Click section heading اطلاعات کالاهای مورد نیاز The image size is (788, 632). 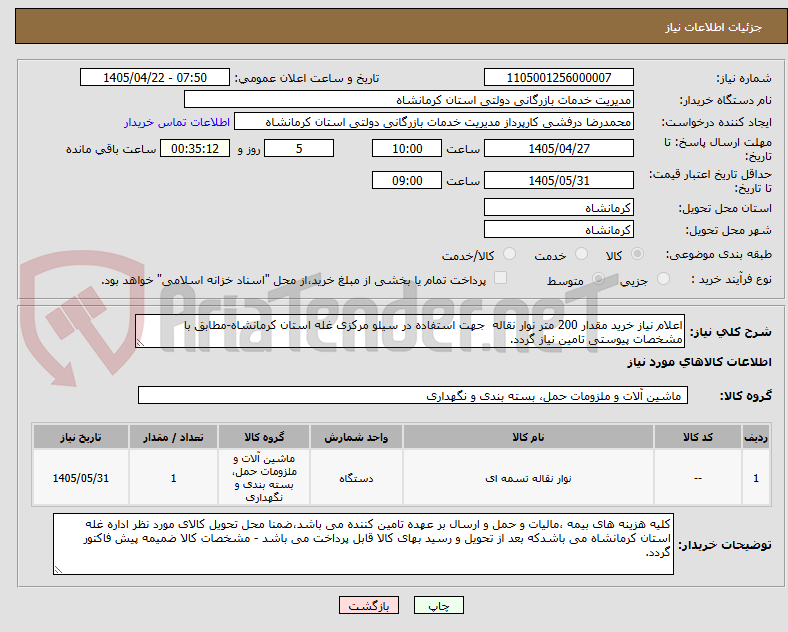click(699, 362)
